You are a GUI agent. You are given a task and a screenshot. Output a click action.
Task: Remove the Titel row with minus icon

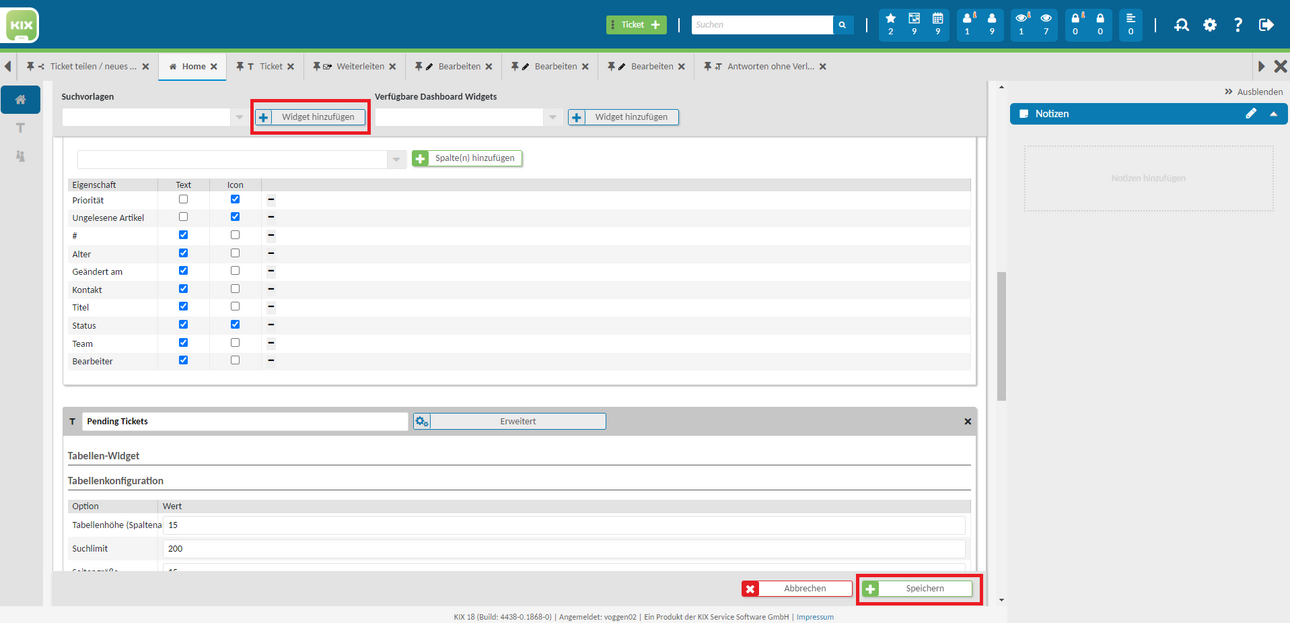270,308
